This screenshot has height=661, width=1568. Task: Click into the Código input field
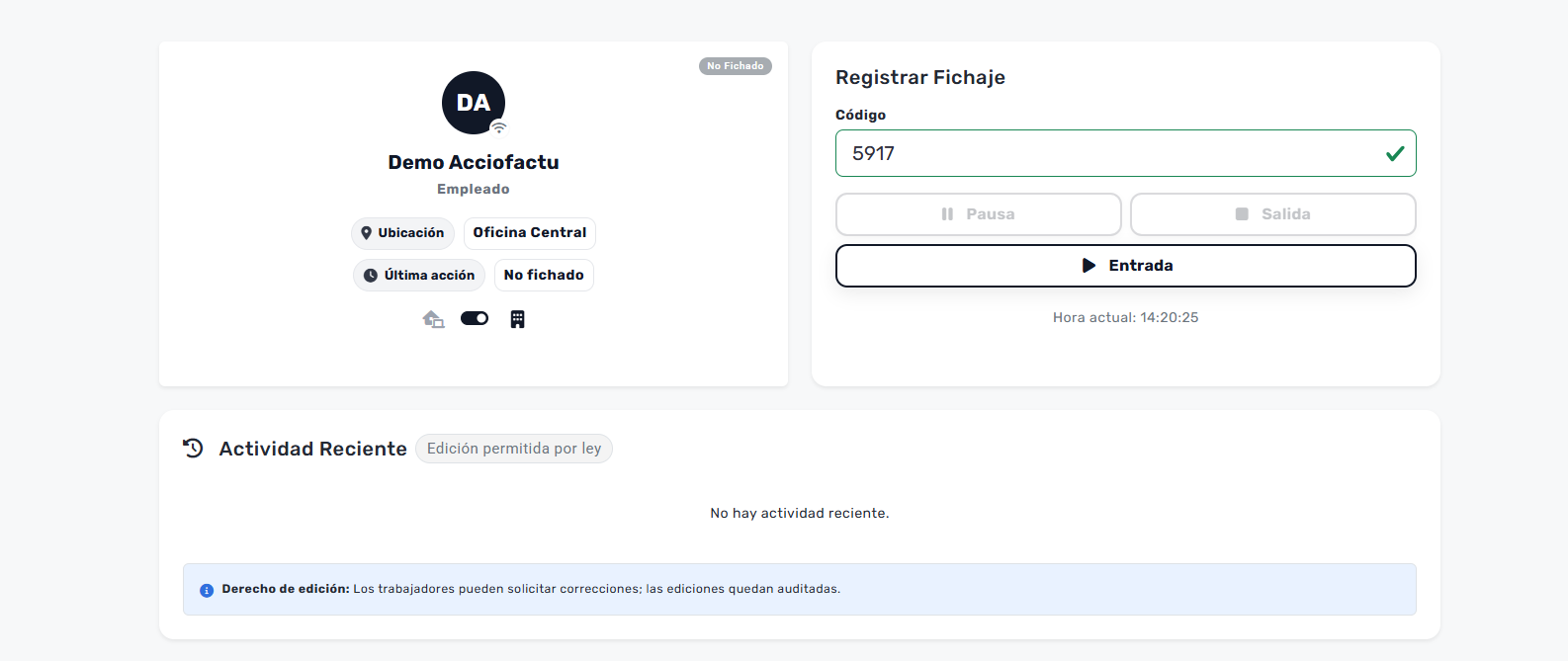(x=1107, y=153)
